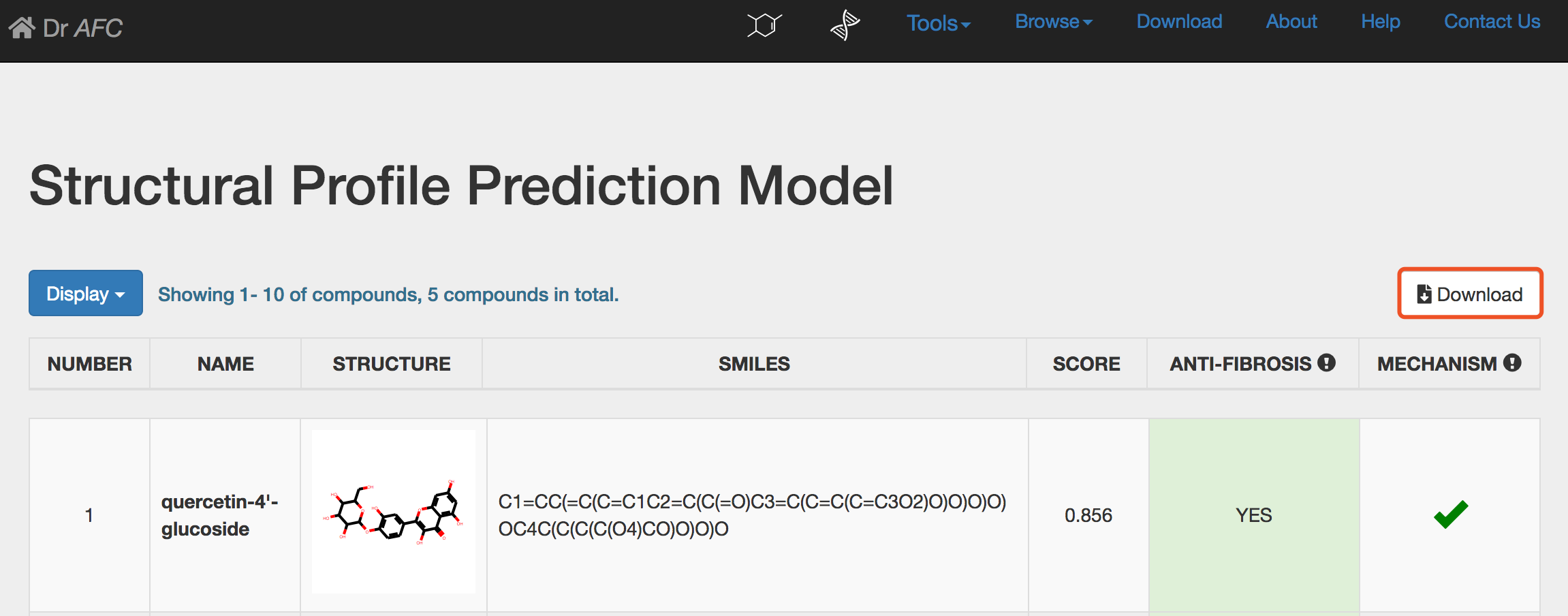Expand the Tools dropdown menu
Screen dimensions: 1568x616
[x=938, y=23]
